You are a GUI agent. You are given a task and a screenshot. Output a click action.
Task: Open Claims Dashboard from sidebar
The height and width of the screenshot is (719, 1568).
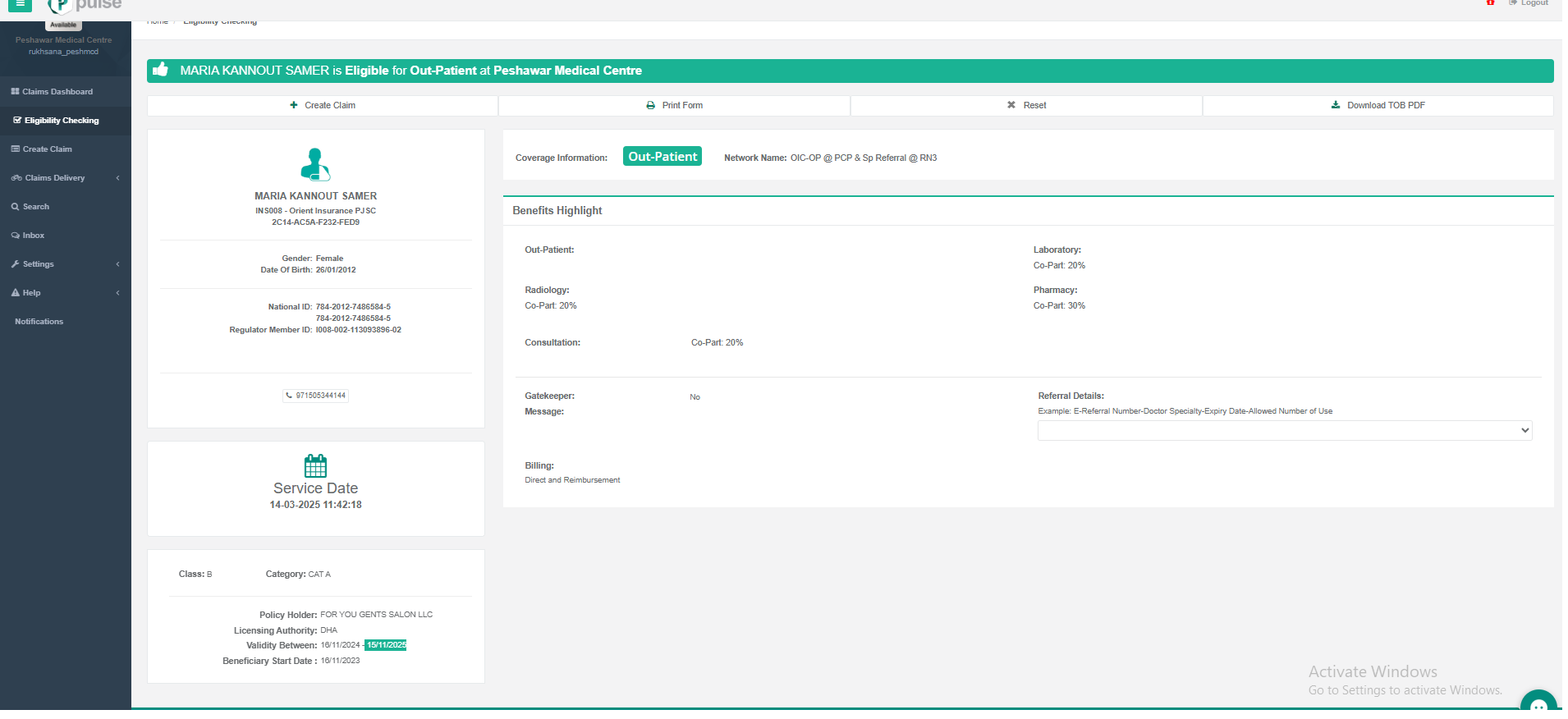point(57,92)
